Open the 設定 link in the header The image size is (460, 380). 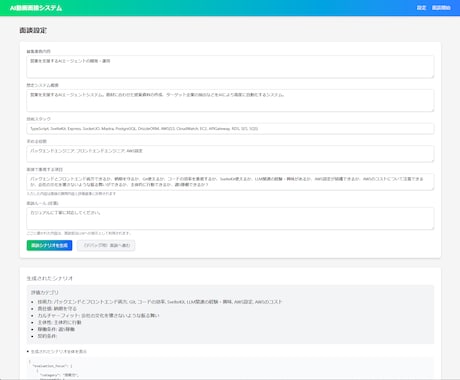point(421,8)
